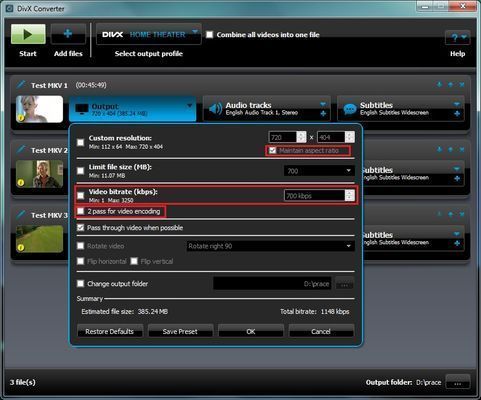Image resolution: width=481 pixels, height=400 pixels.
Task: Open the Rotate right 90 dropdown
Action: point(270,246)
